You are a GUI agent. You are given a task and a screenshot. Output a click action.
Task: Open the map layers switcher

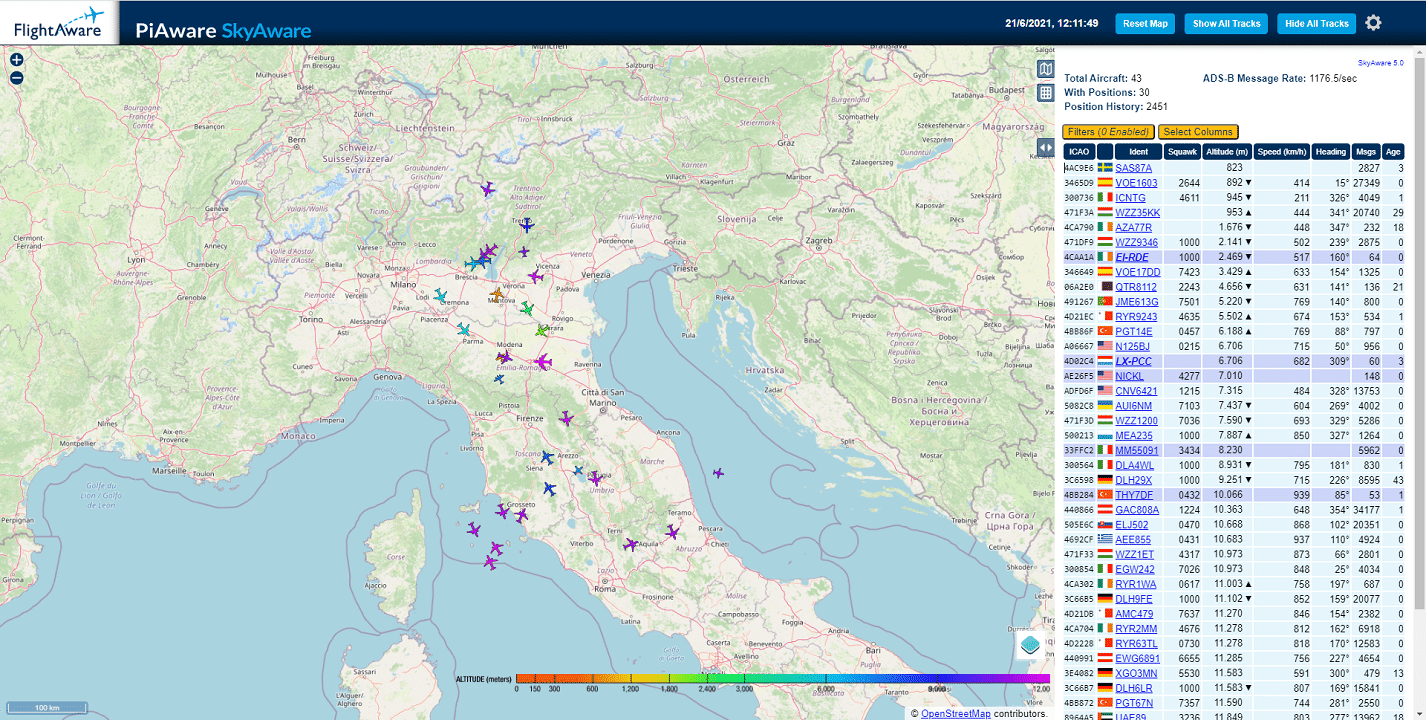(1031, 643)
